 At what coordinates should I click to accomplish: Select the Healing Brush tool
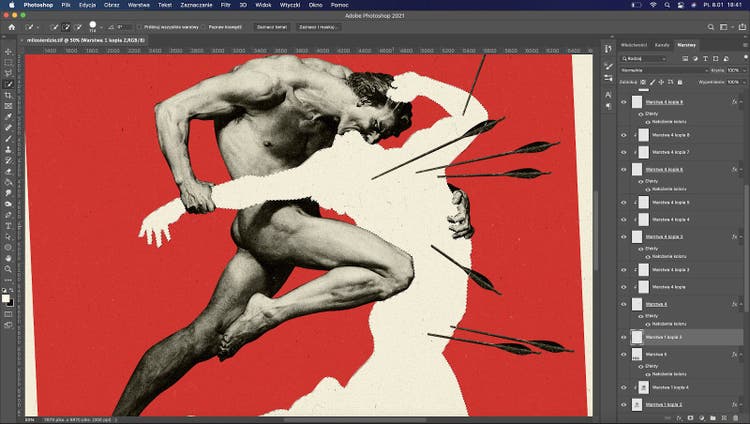(x=8, y=128)
